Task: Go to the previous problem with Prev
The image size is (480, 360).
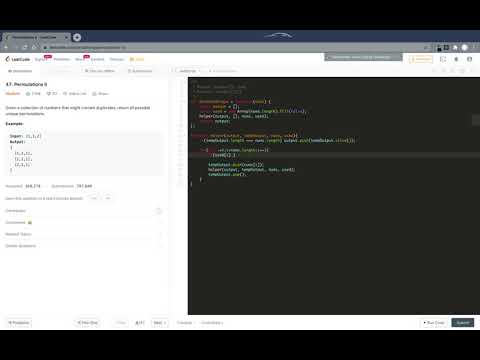Action: [x=121, y=323]
